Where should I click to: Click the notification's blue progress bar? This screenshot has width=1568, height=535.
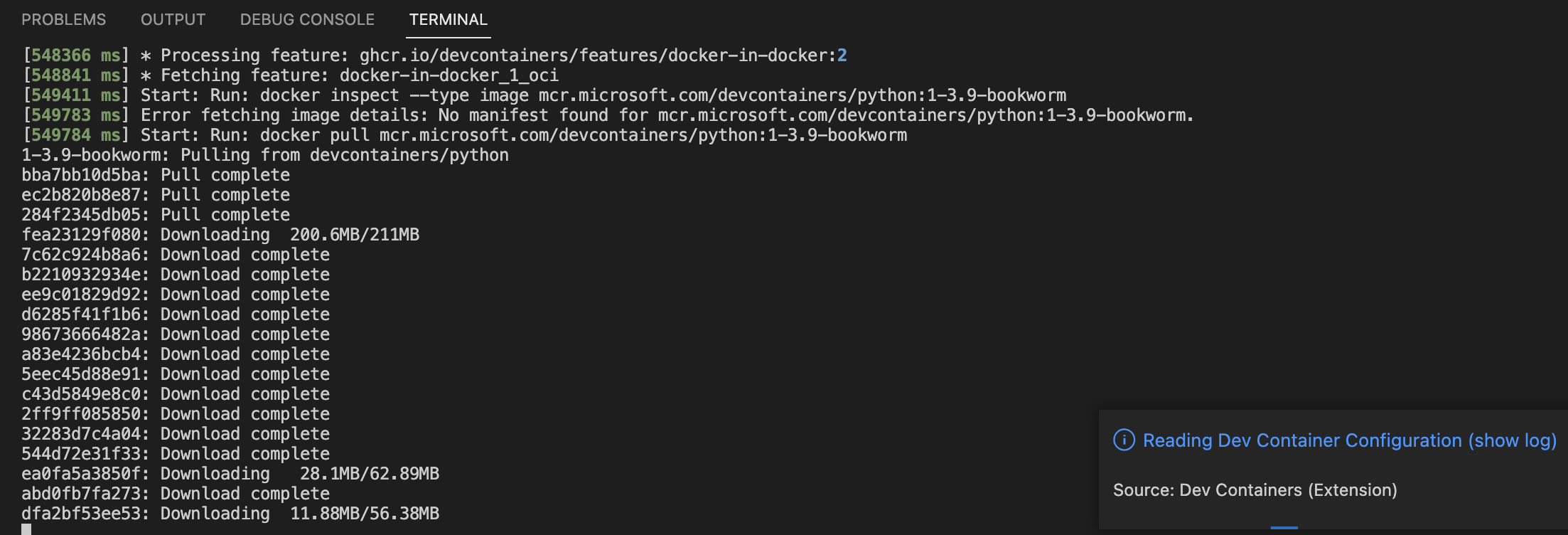(x=1284, y=527)
